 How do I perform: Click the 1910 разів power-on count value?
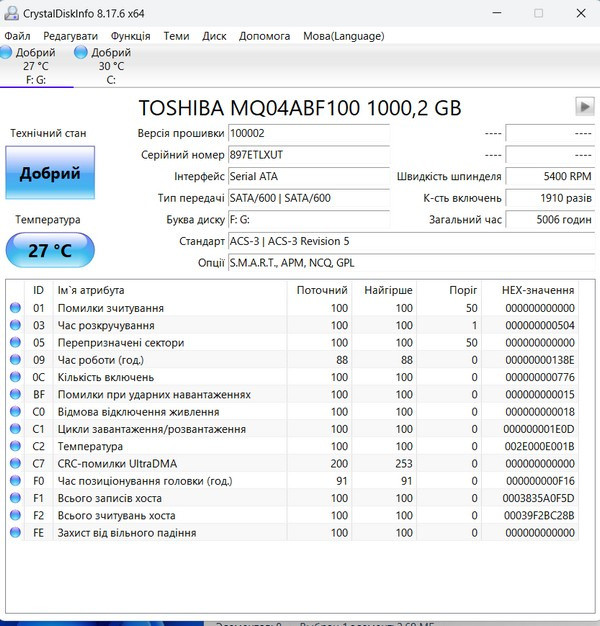click(550, 198)
